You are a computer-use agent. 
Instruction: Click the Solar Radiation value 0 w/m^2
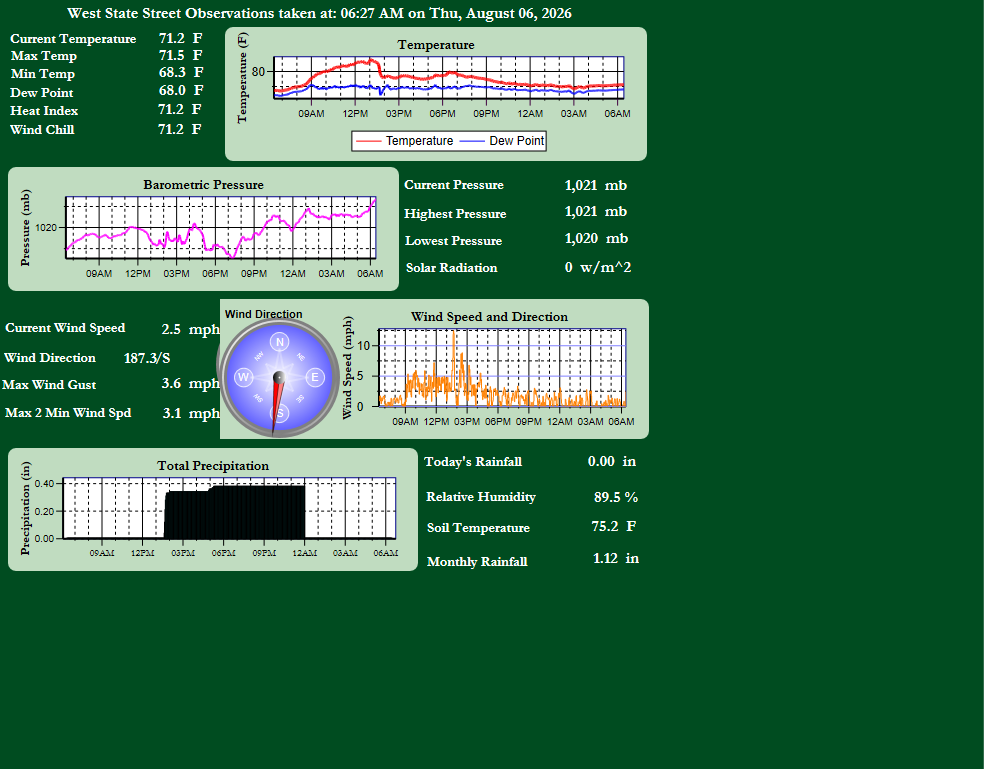coord(597,267)
